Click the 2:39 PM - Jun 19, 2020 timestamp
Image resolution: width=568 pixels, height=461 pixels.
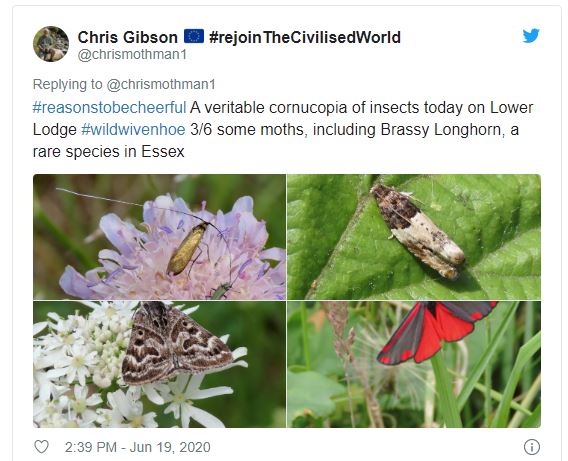click(138, 447)
